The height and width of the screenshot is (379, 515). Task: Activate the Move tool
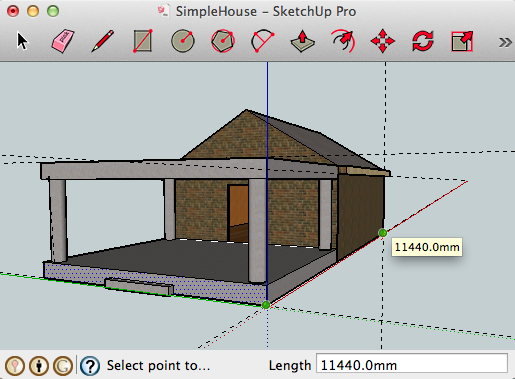(x=383, y=41)
